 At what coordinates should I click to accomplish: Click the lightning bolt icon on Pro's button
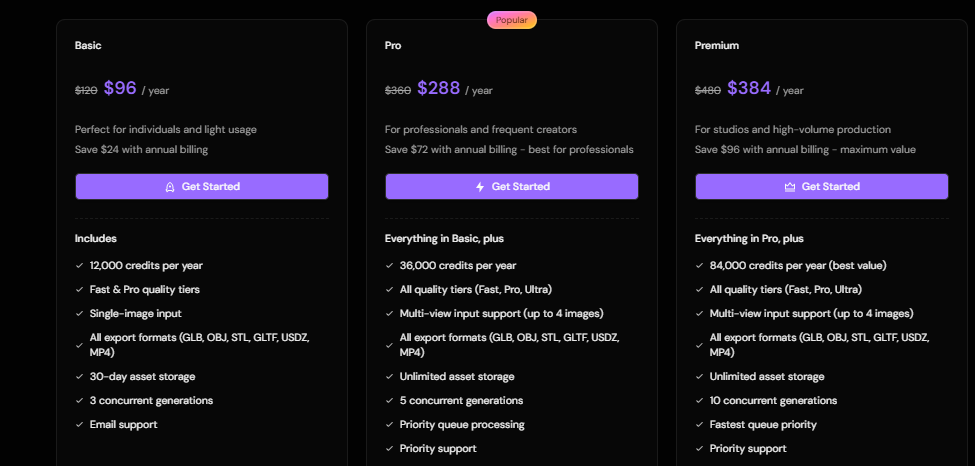tap(480, 187)
